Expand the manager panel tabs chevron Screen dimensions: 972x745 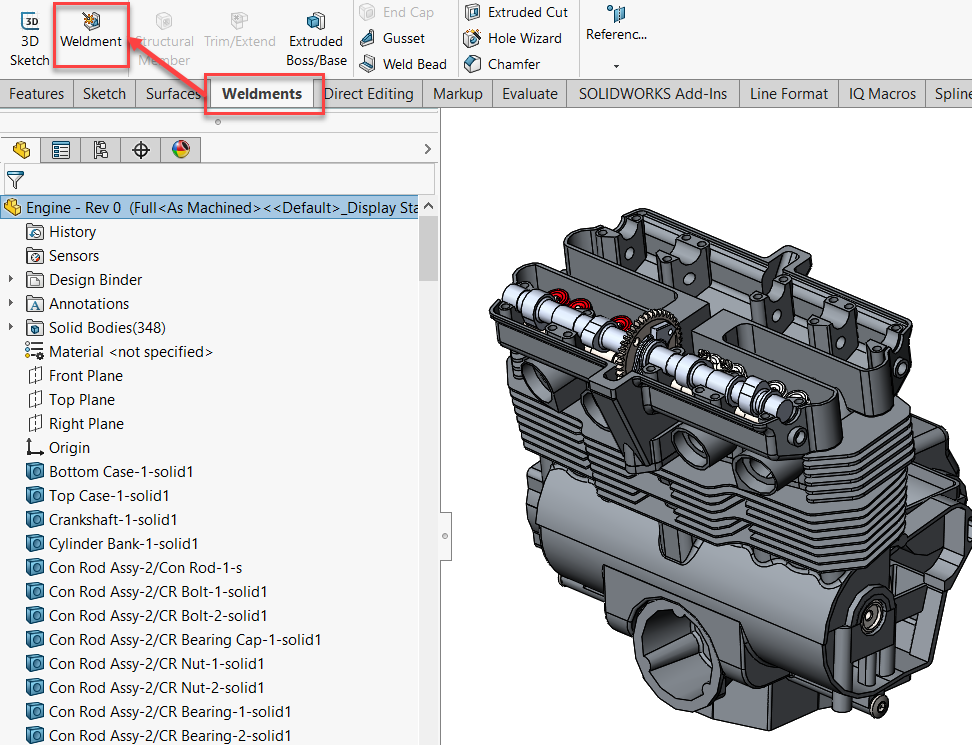pos(427,149)
